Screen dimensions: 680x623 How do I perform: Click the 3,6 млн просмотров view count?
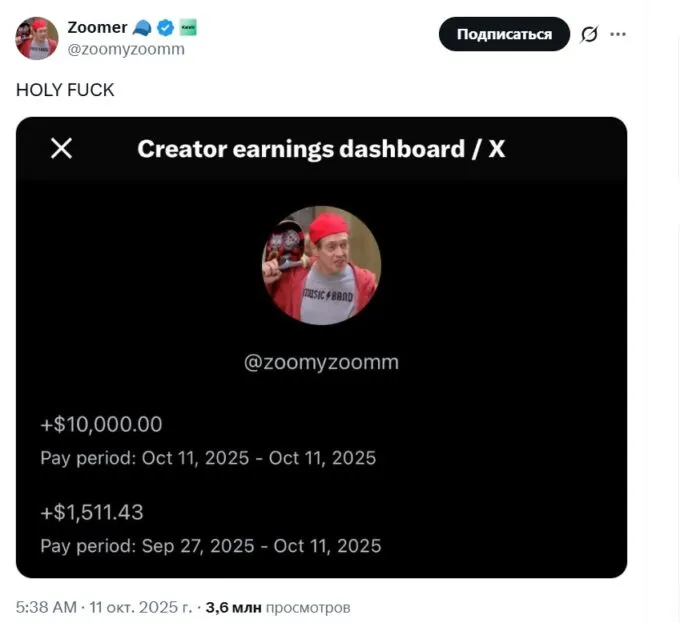pyautogui.click(x=278, y=607)
